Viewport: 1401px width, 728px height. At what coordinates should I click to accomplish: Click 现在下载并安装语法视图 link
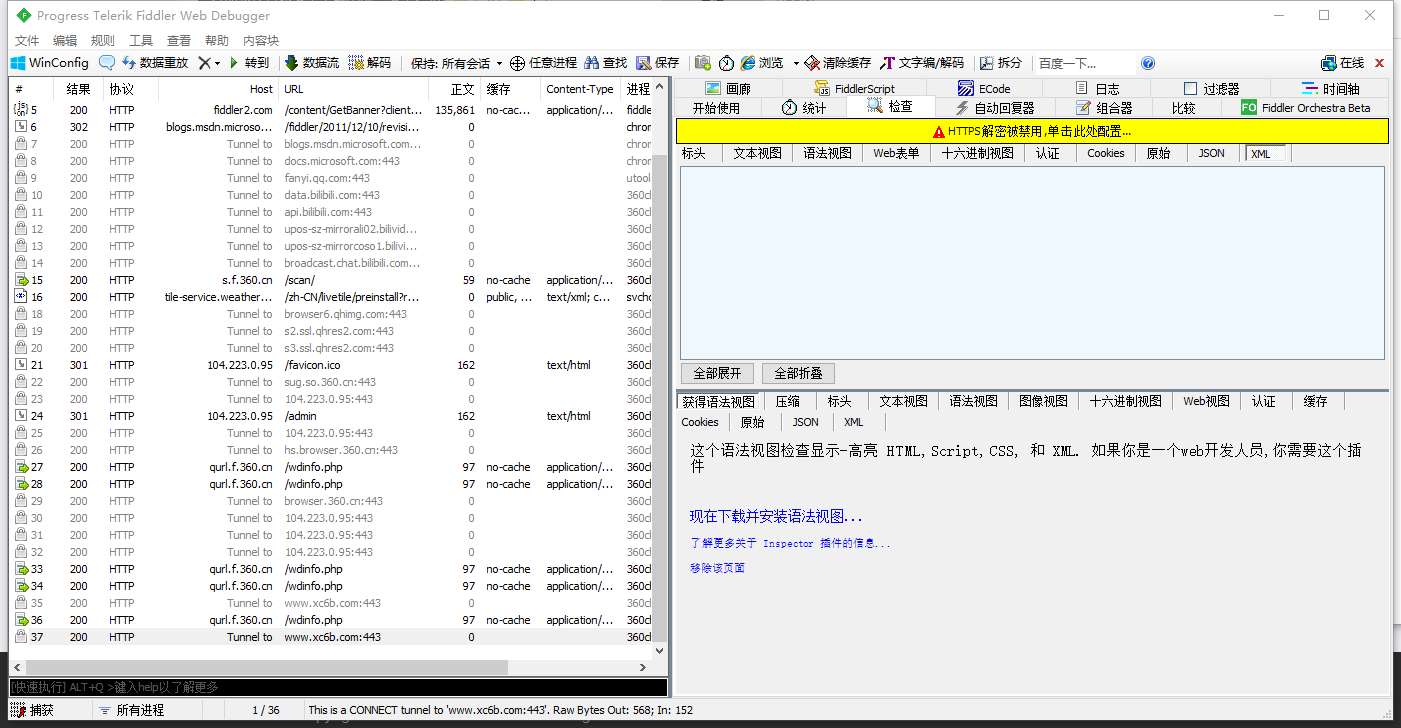click(x=776, y=517)
